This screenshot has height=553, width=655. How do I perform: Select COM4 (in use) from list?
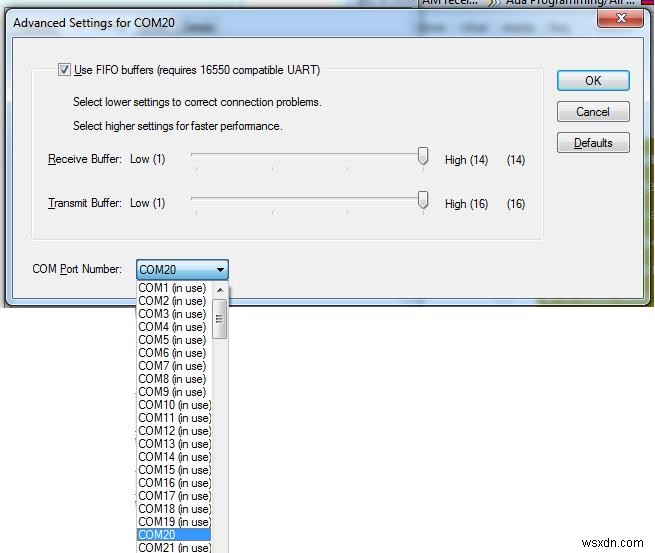click(174, 327)
